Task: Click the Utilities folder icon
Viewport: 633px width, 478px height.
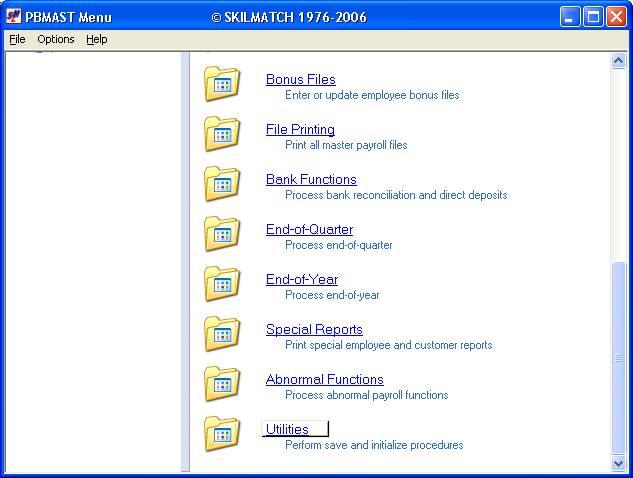Action: click(x=222, y=434)
